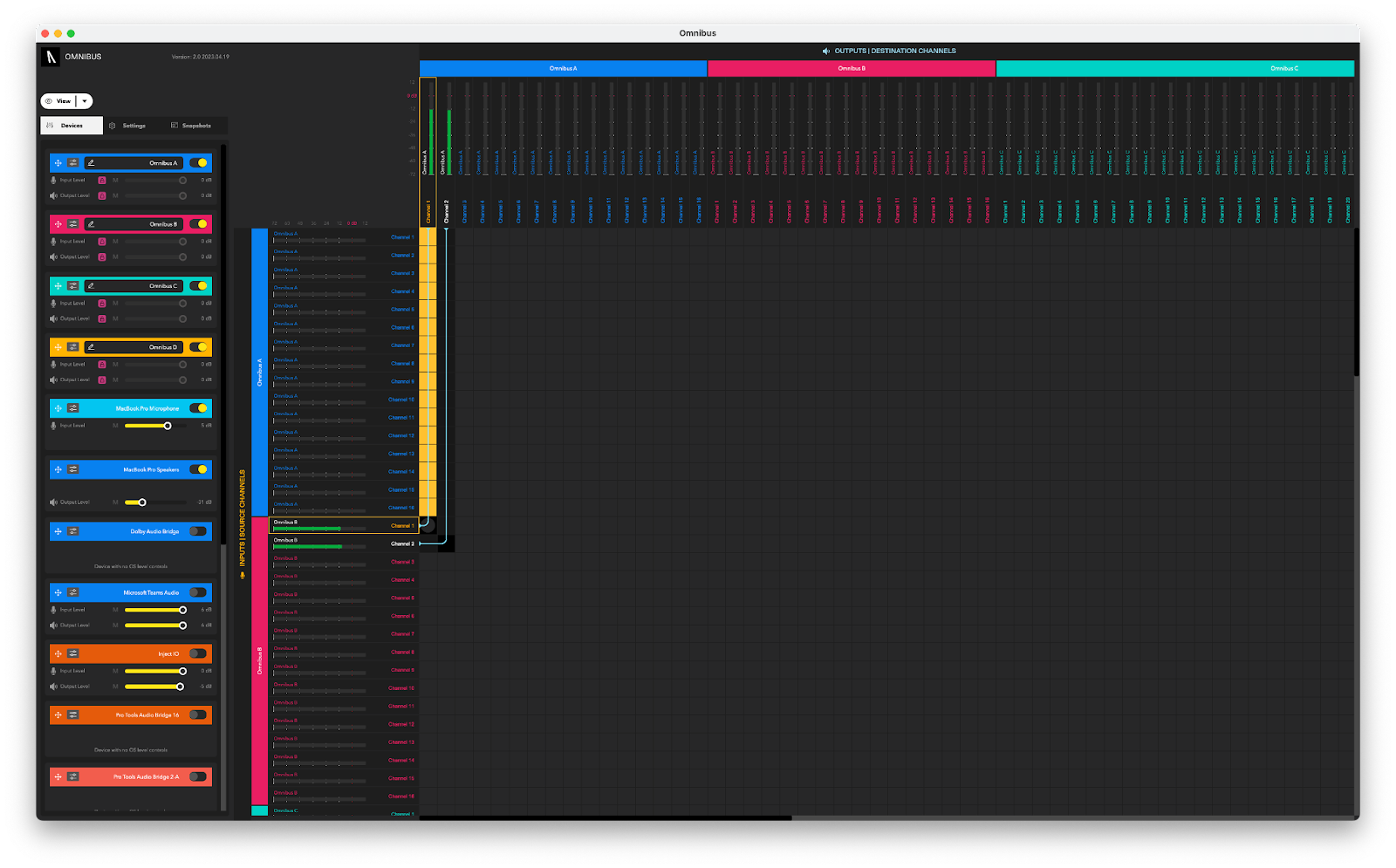Screen dimensions: 1396x868
Task: Turn off the MacBook Pro Microphone toggle
Action: [x=199, y=408]
